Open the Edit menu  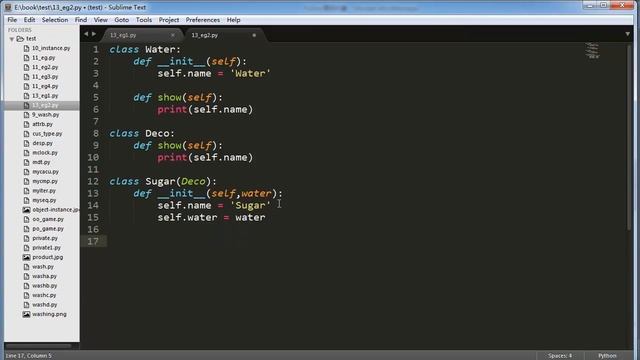29,20
